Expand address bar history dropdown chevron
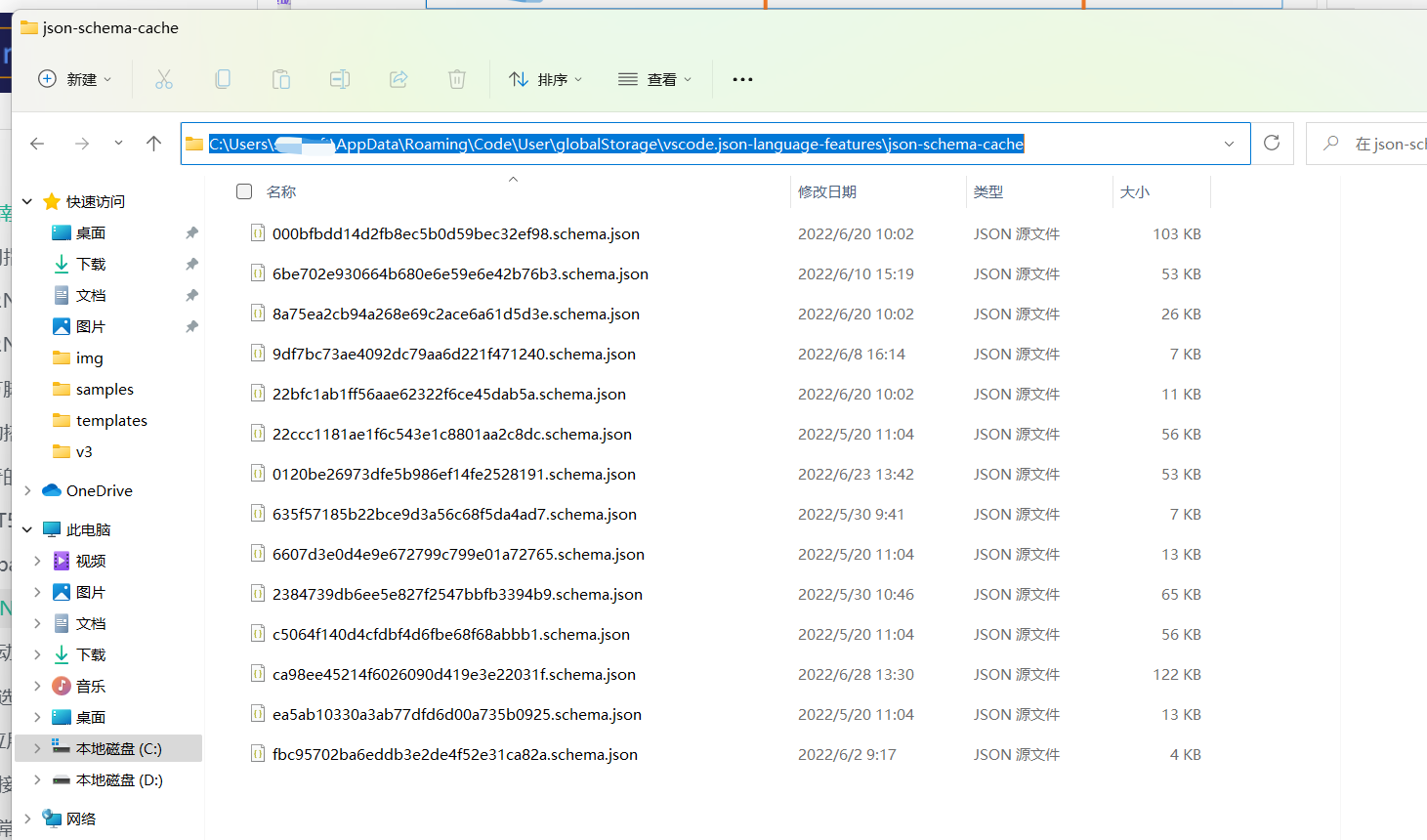This screenshot has height=840, width=1427. (1229, 144)
